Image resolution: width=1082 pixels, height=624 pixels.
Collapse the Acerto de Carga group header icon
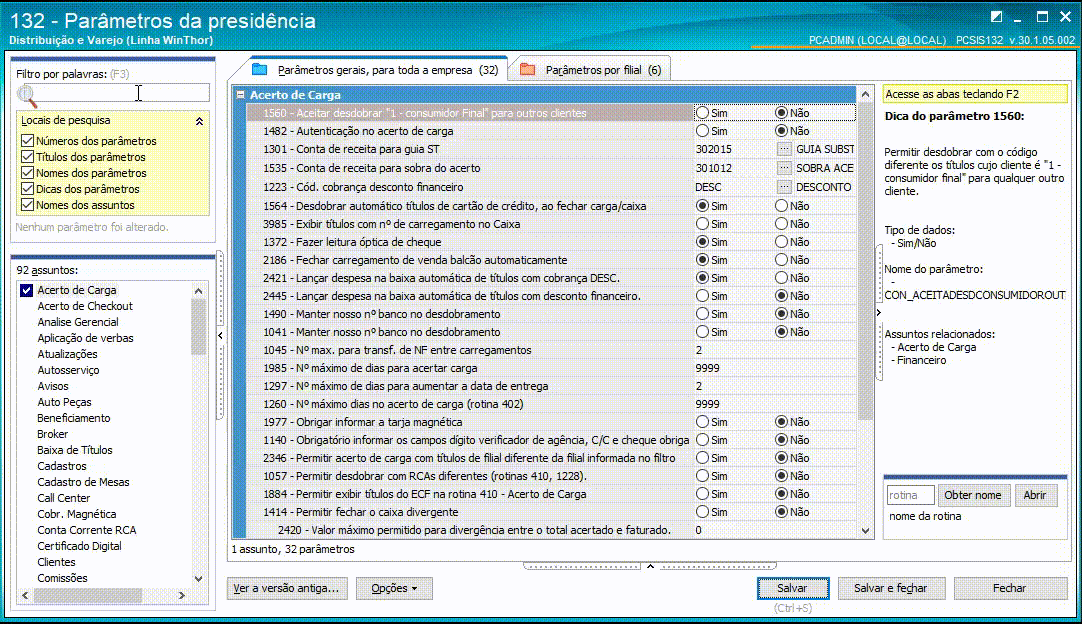click(x=240, y=95)
